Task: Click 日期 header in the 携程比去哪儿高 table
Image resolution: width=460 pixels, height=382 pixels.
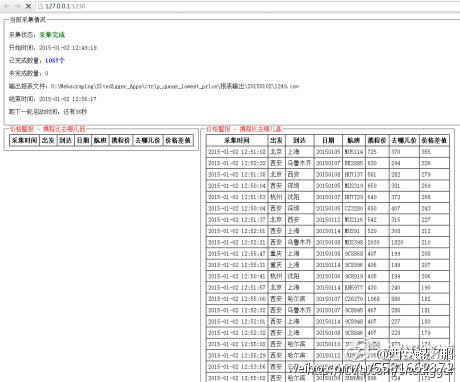Action: click(328, 140)
